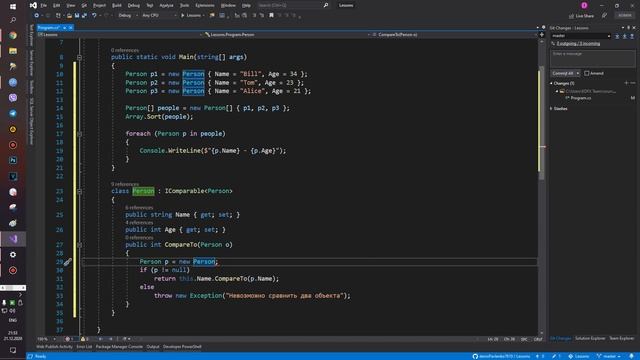Open the Edit menu
Viewport: 640px width, 360px height.
pyautogui.click(x=56, y=5)
